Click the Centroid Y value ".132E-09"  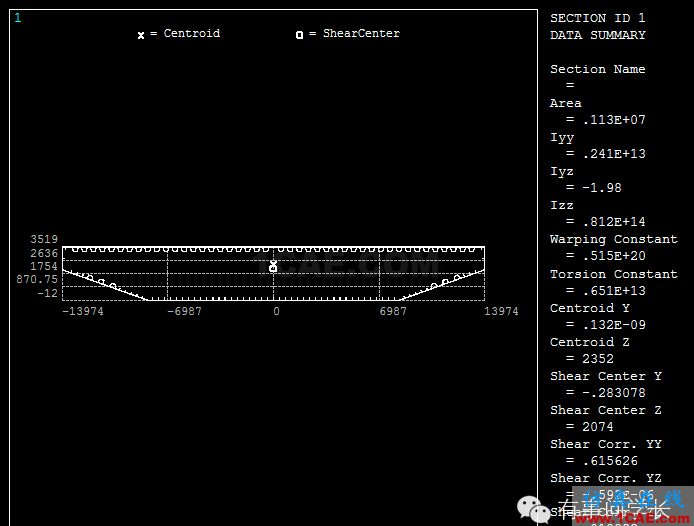tap(614, 325)
